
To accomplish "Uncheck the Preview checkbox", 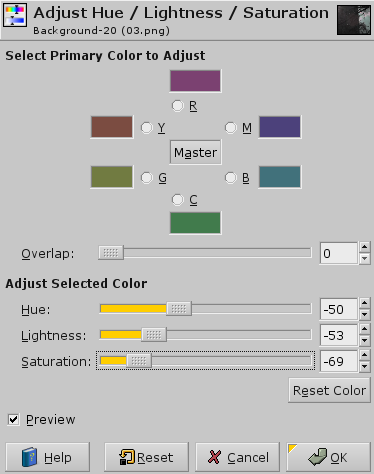I will pos(13,419).
